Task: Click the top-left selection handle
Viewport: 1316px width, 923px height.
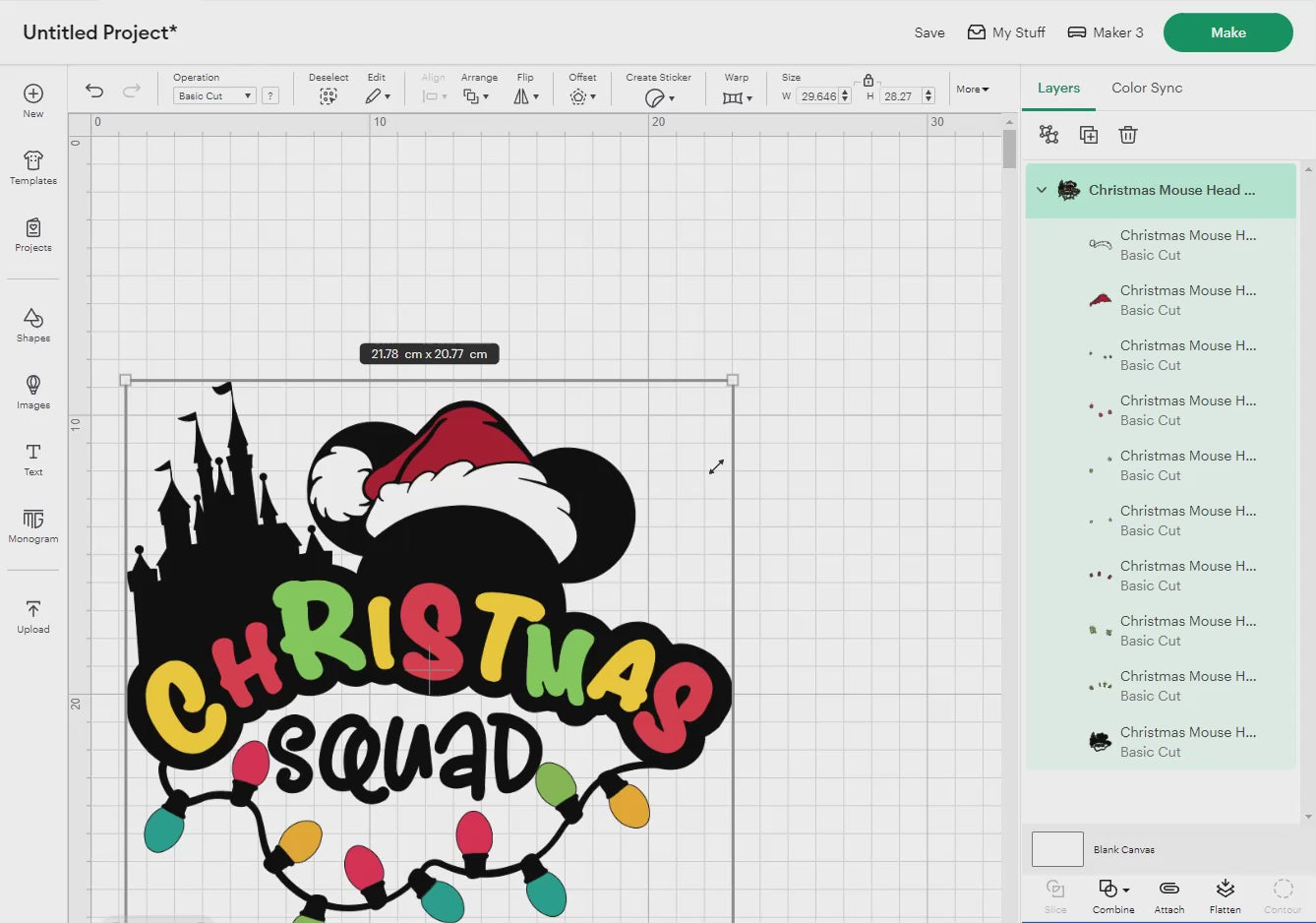Action: coord(125,380)
